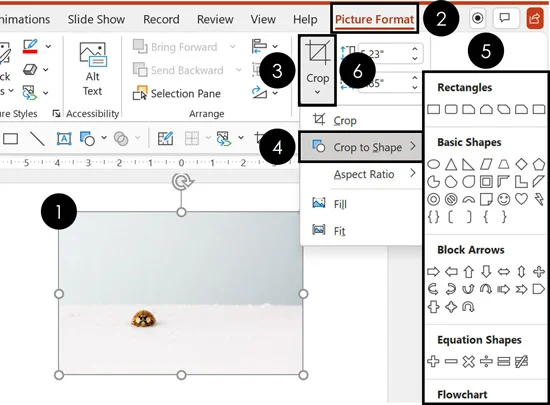Screen dimensions: 550x405
Task: Toggle the Record button circle
Action: point(477,18)
